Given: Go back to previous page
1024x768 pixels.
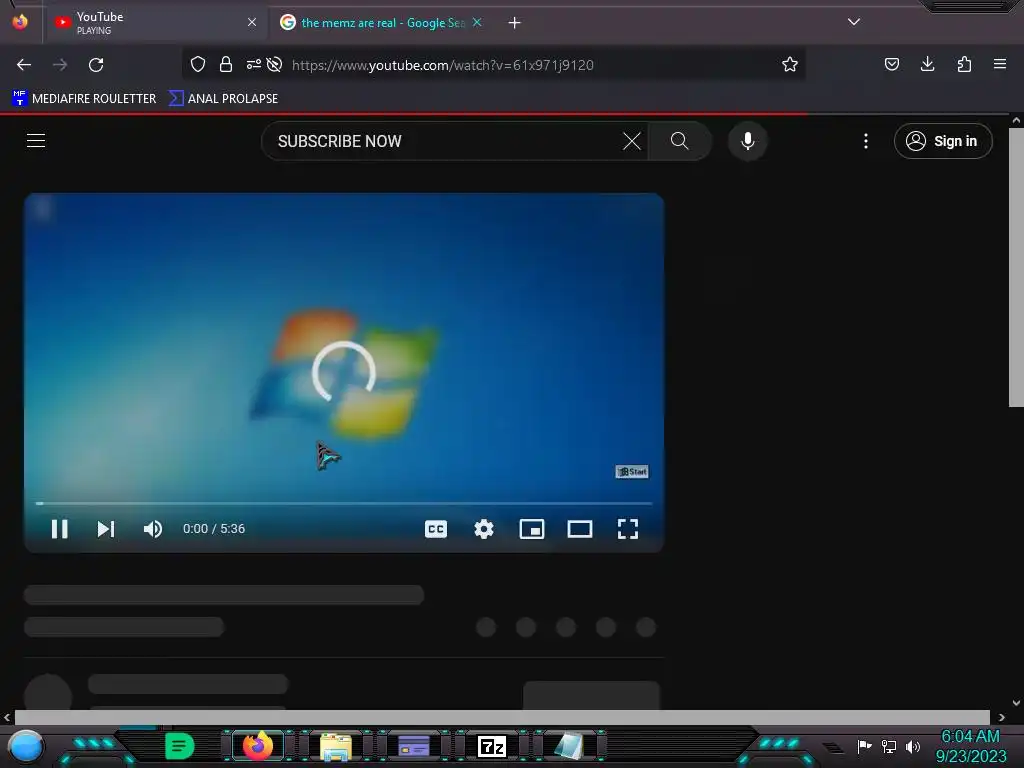Looking at the screenshot, I should 24,65.
